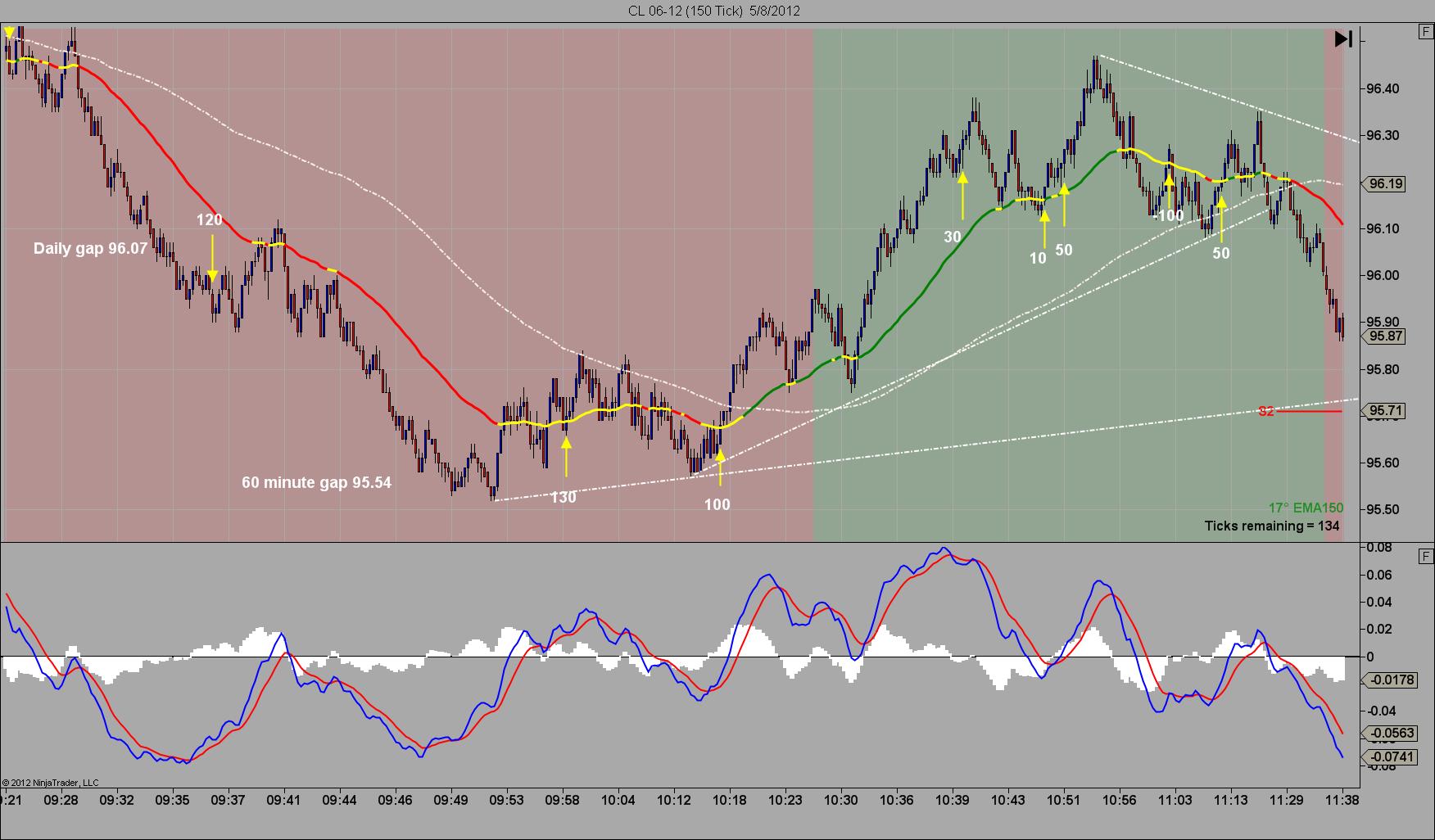
Task: Click the 95.50 price axis label
Action: (x=1383, y=509)
